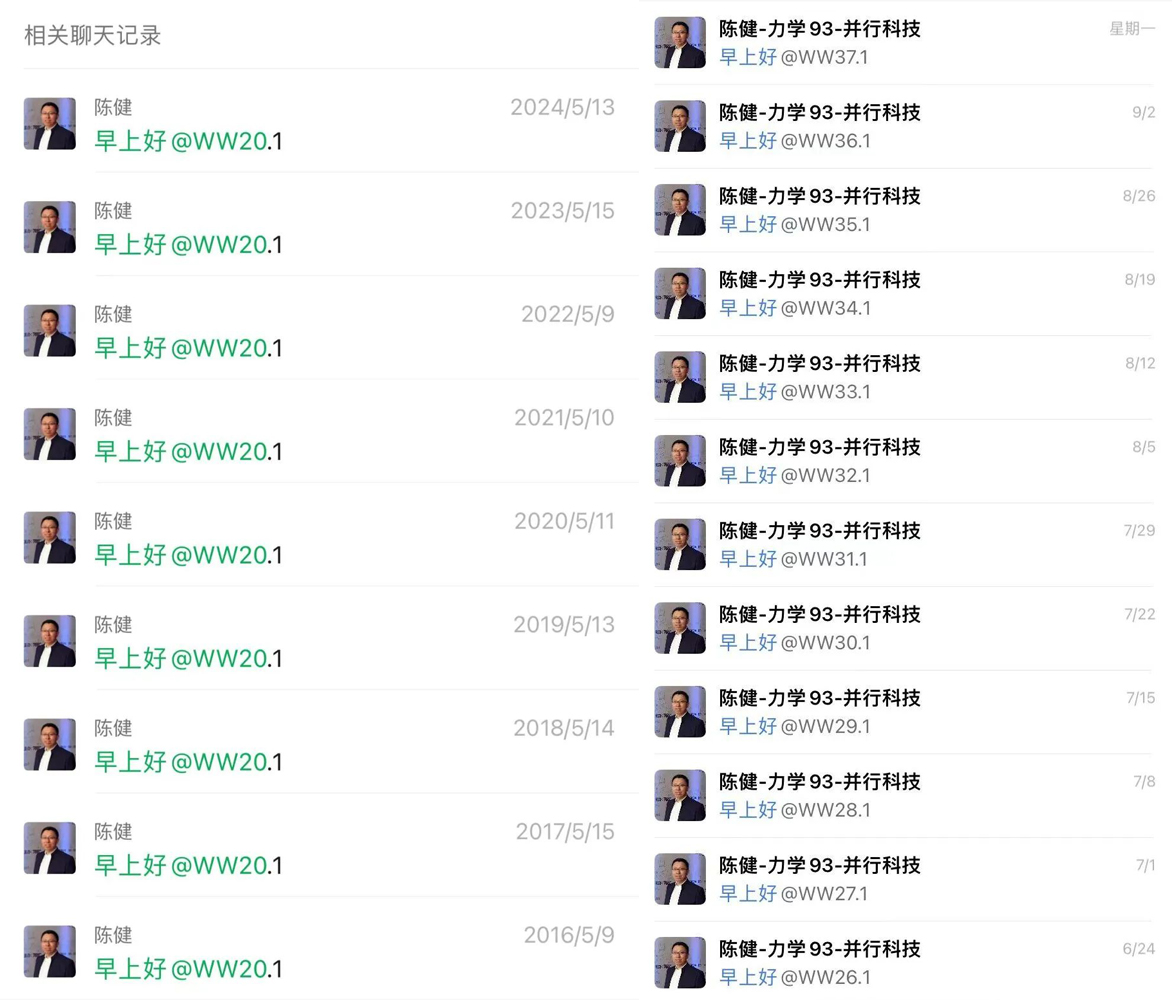Image resolution: width=1172 pixels, height=1000 pixels.
Task: Click the avatar next to the 2018/5/14 entry
Action: (49, 744)
